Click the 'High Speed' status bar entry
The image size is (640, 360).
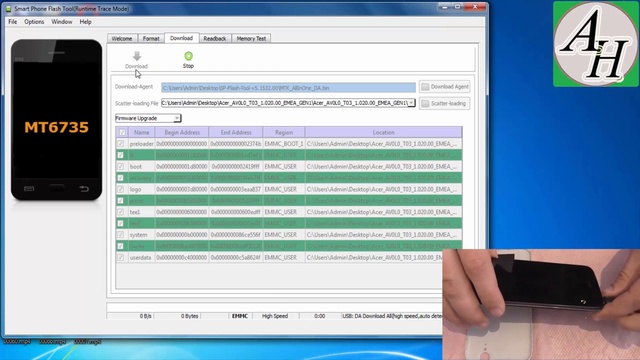pos(275,316)
